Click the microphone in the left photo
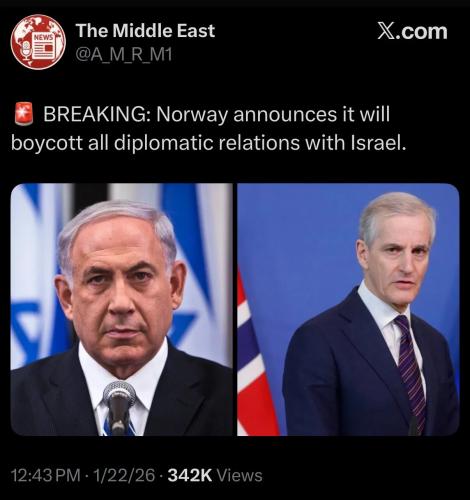The width and height of the screenshot is (470, 500). click(x=119, y=406)
